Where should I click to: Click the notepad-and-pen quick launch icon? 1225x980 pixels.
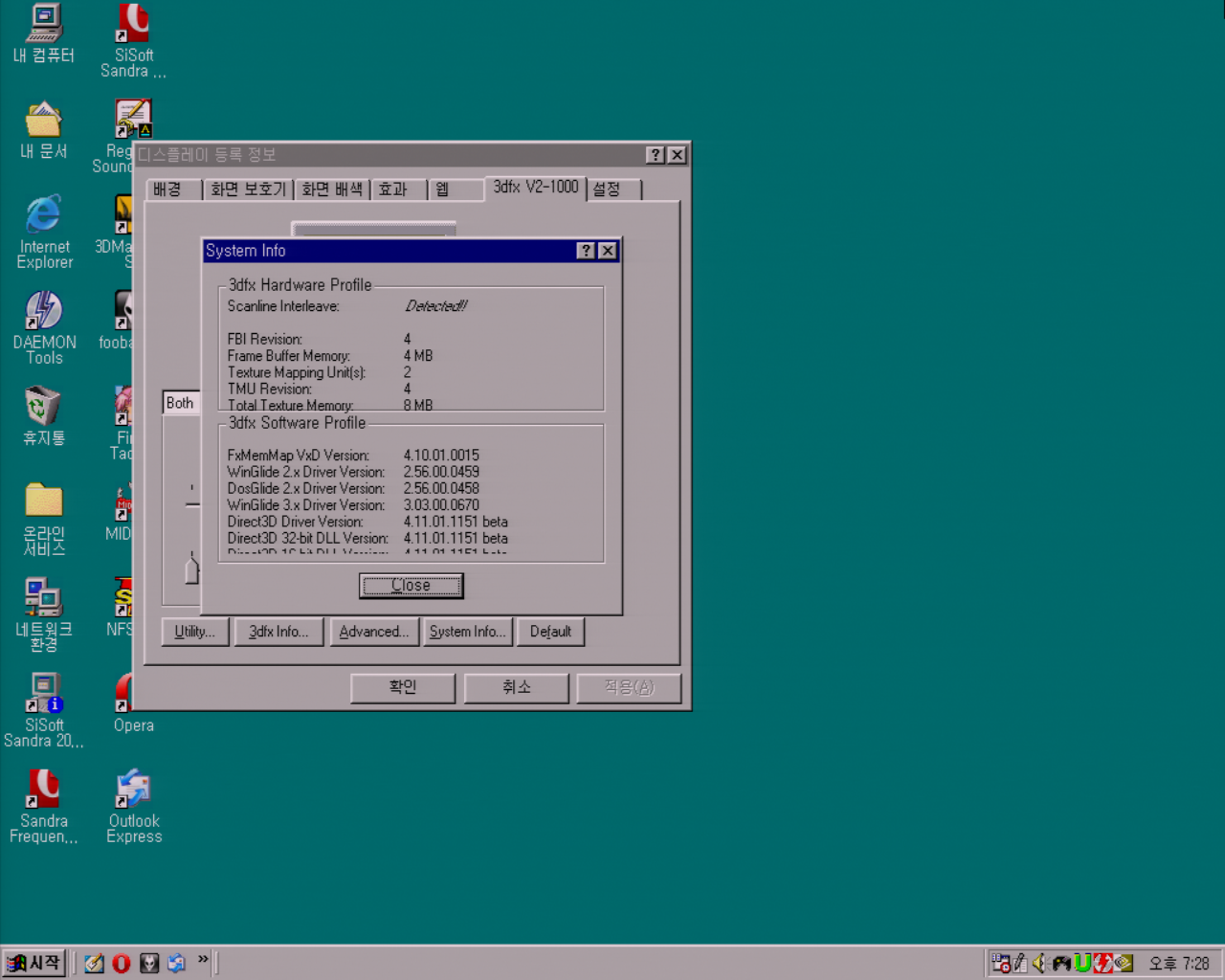click(94, 964)
